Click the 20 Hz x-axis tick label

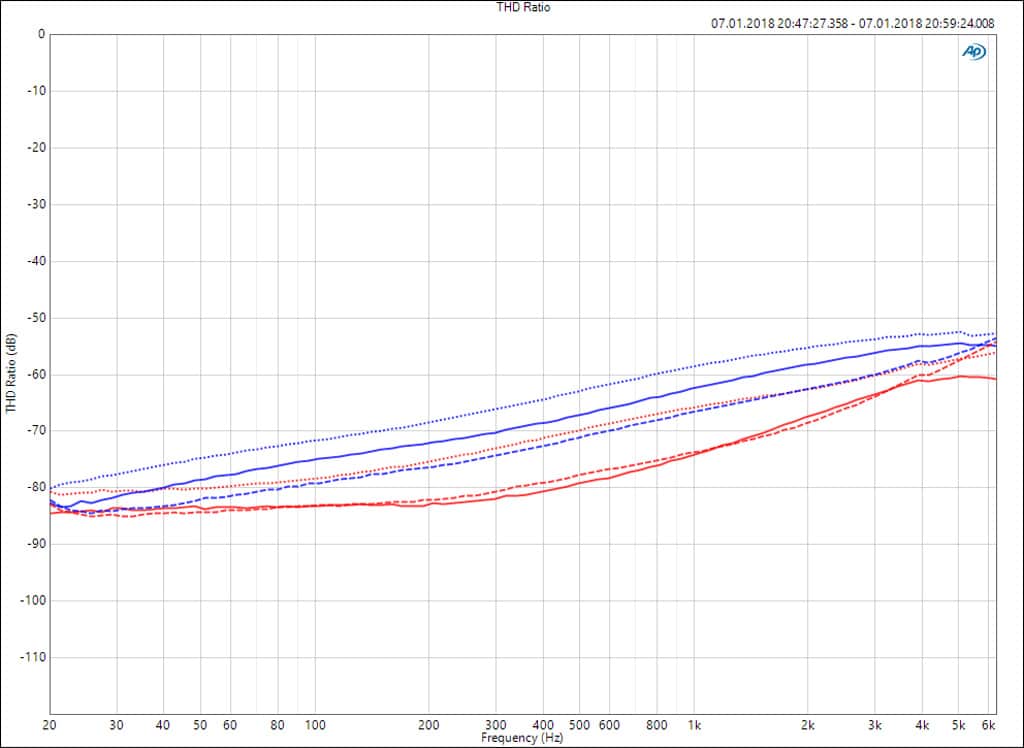50,725
